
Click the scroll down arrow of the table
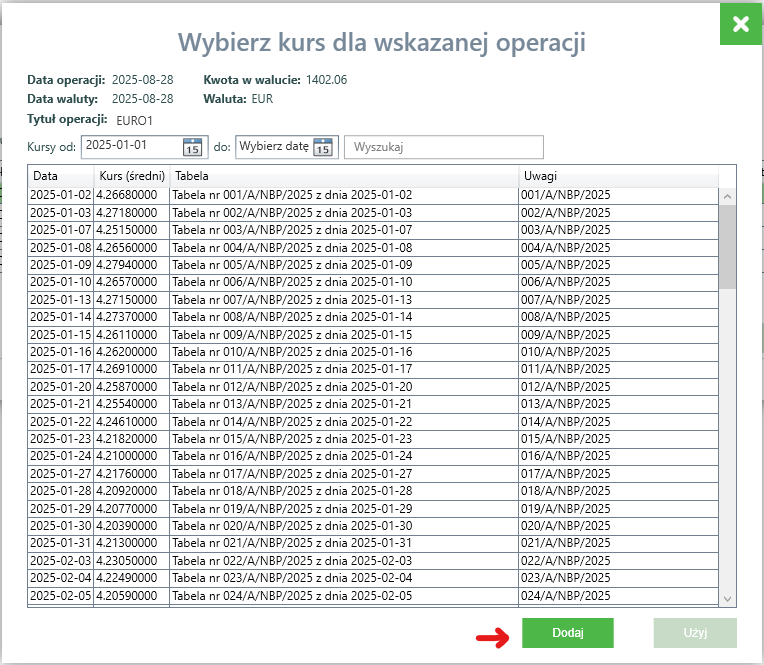click(727, 599)
